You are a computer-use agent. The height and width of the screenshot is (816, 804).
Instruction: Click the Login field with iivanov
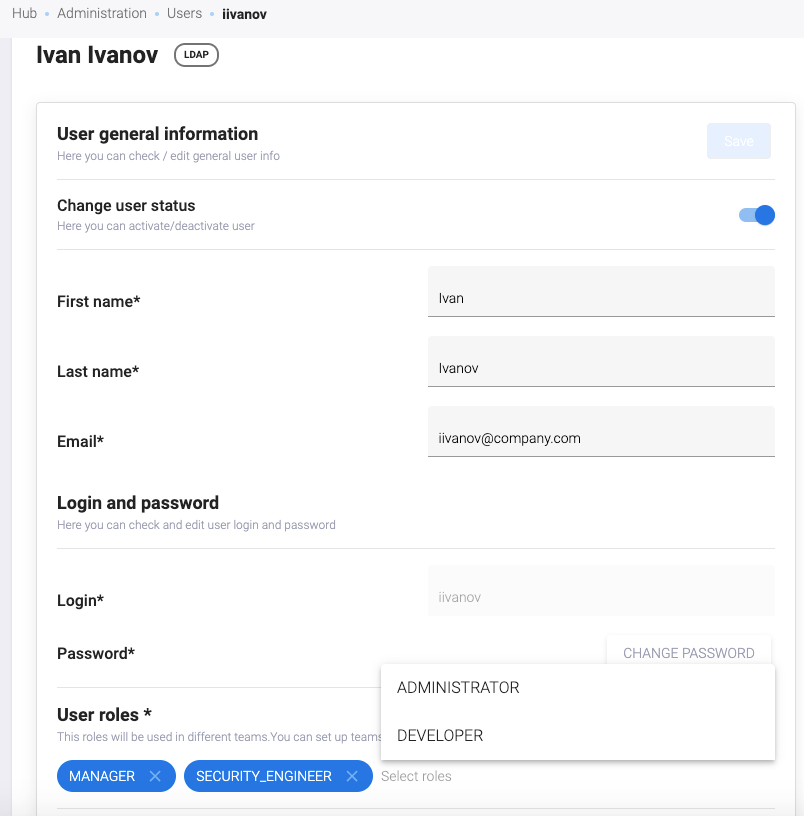(600, 597)
